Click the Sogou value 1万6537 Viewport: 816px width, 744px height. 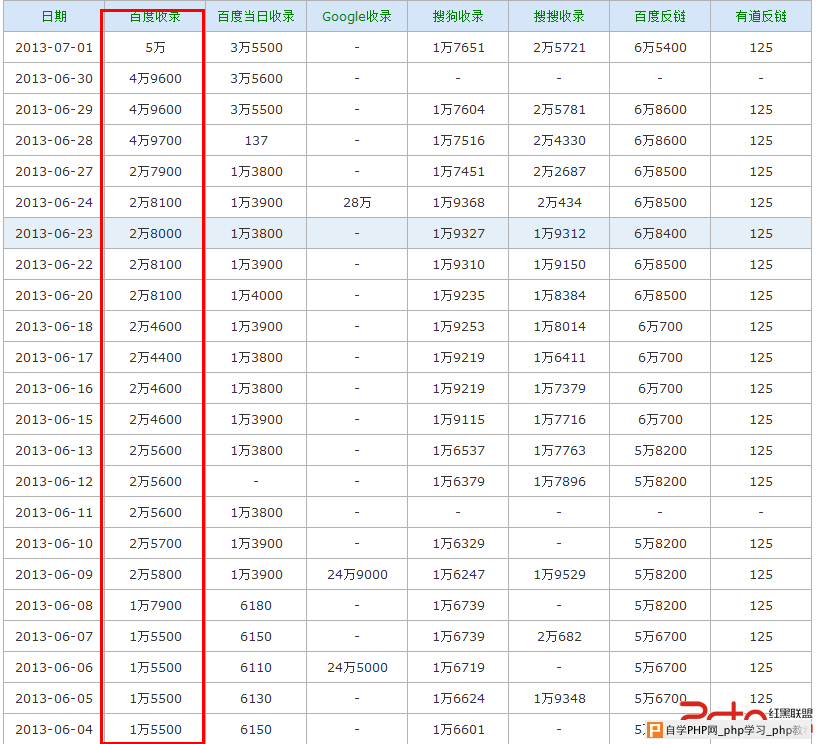[458, 451]
